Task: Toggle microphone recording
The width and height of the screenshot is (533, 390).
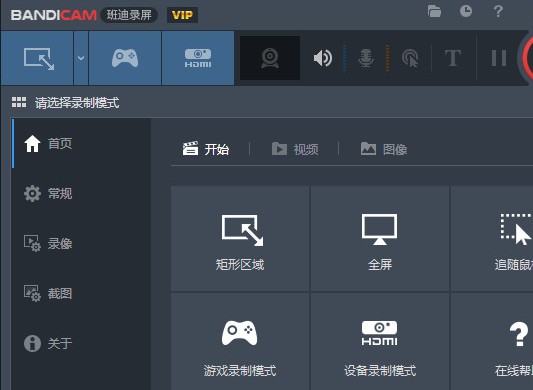Action: [x=366, y=58]
